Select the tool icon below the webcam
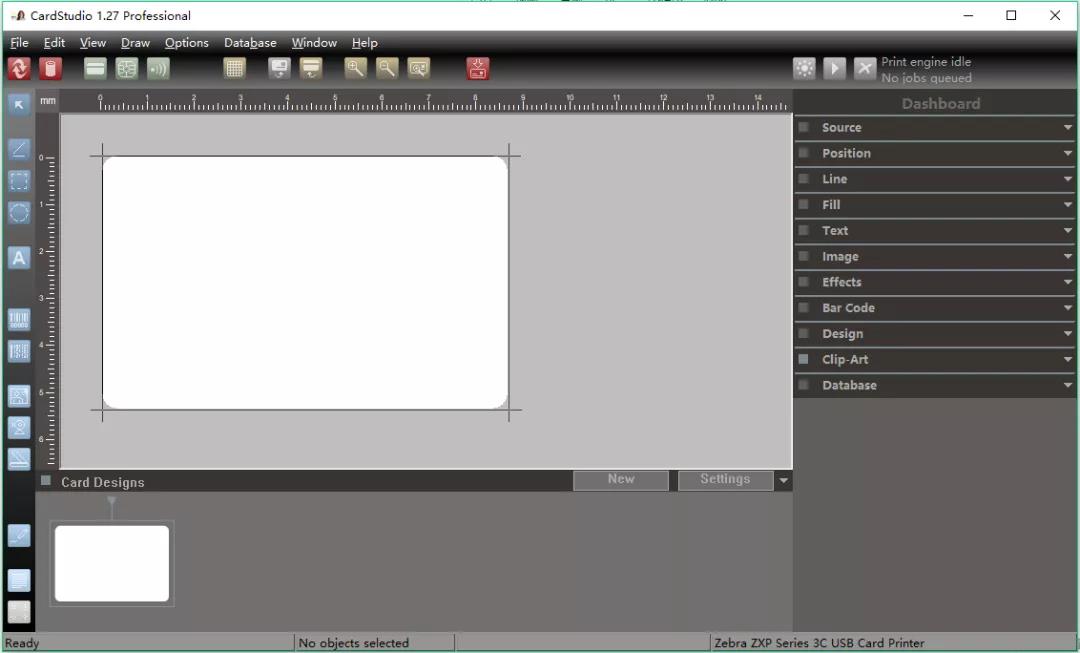Screen dimensions: 1080x653 pos(19,459)
